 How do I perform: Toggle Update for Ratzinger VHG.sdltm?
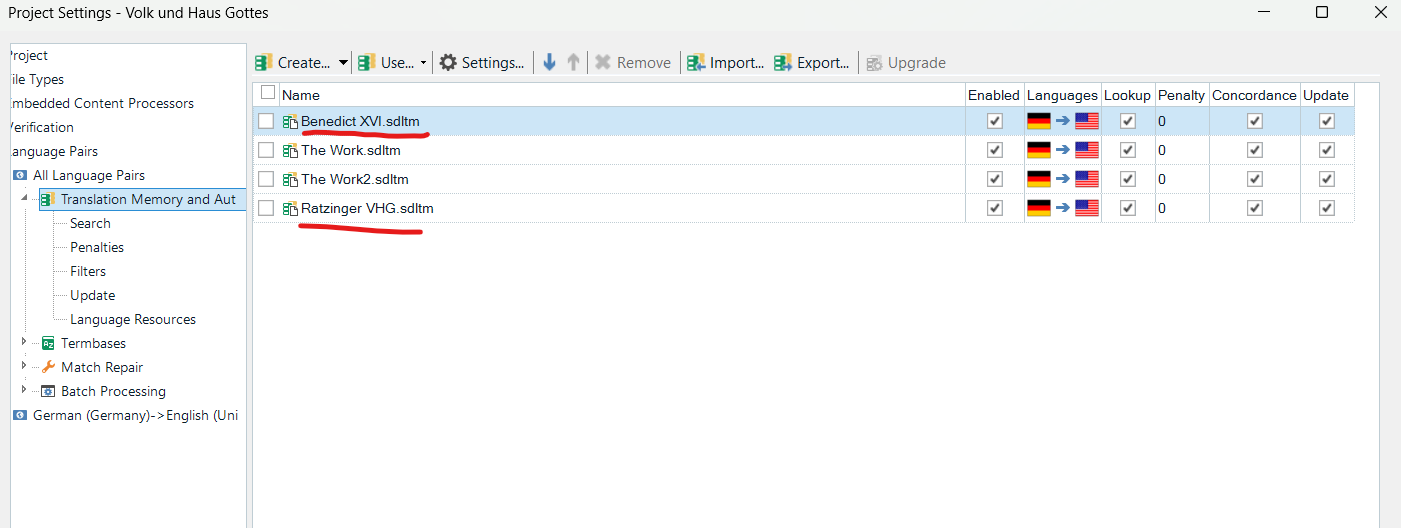pos(1327,208)
